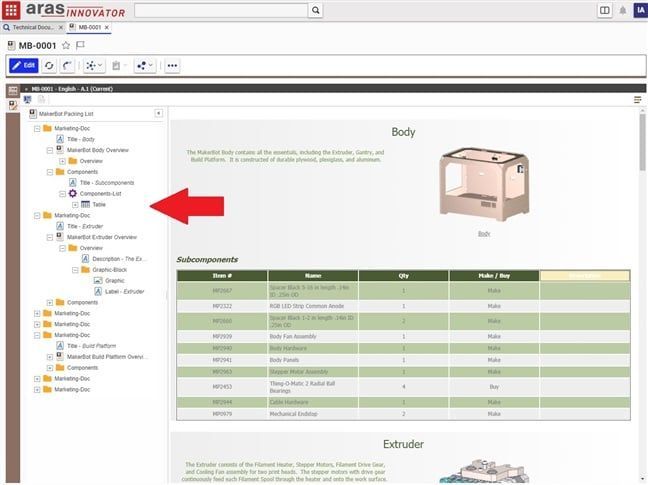Click the Body link under the image
The width and height of the screenshot is (648, 485).
click(484, 233)
